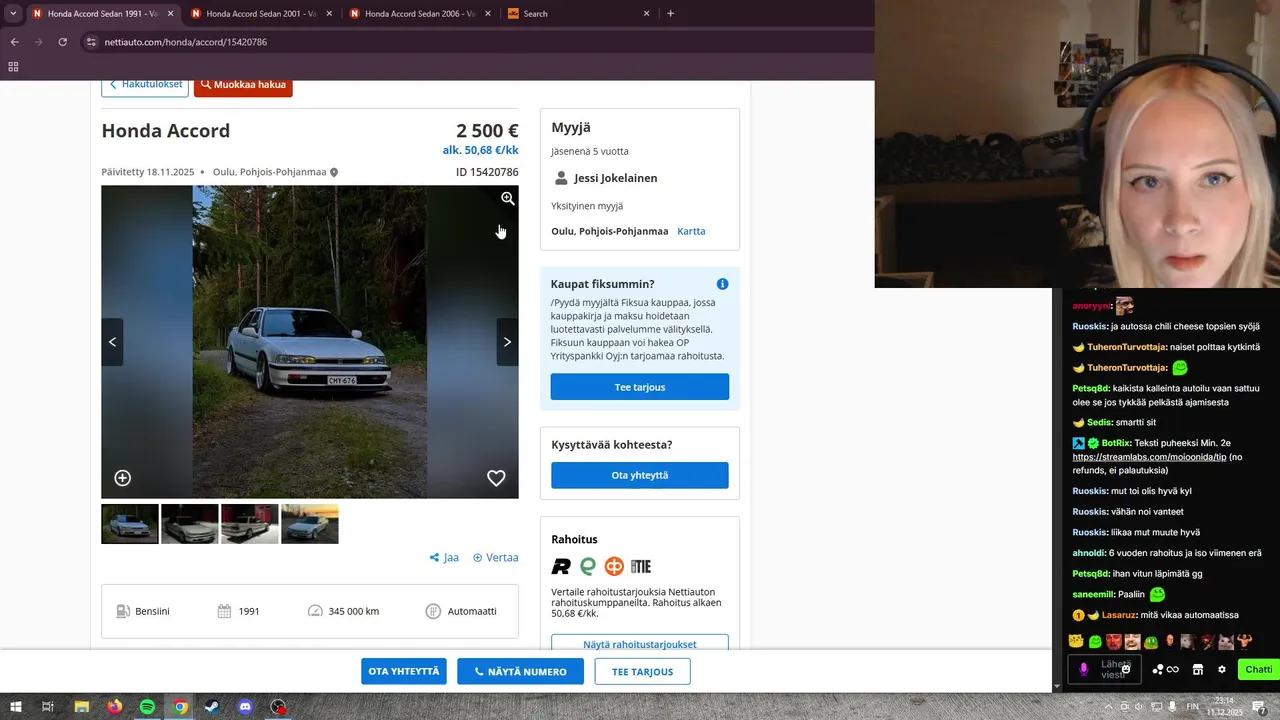Screen dimensions: 1280x720
Task: Click the Tee tarjous button in Kaupat fiksummin
Action: [640, 387]
